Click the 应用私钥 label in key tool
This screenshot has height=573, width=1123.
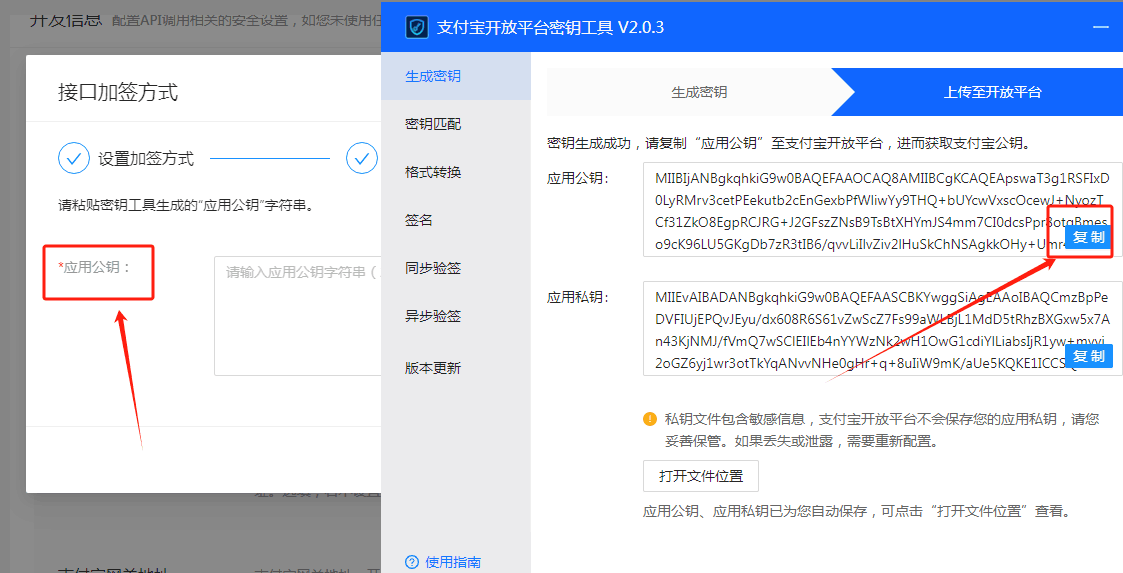pos(578,297)
